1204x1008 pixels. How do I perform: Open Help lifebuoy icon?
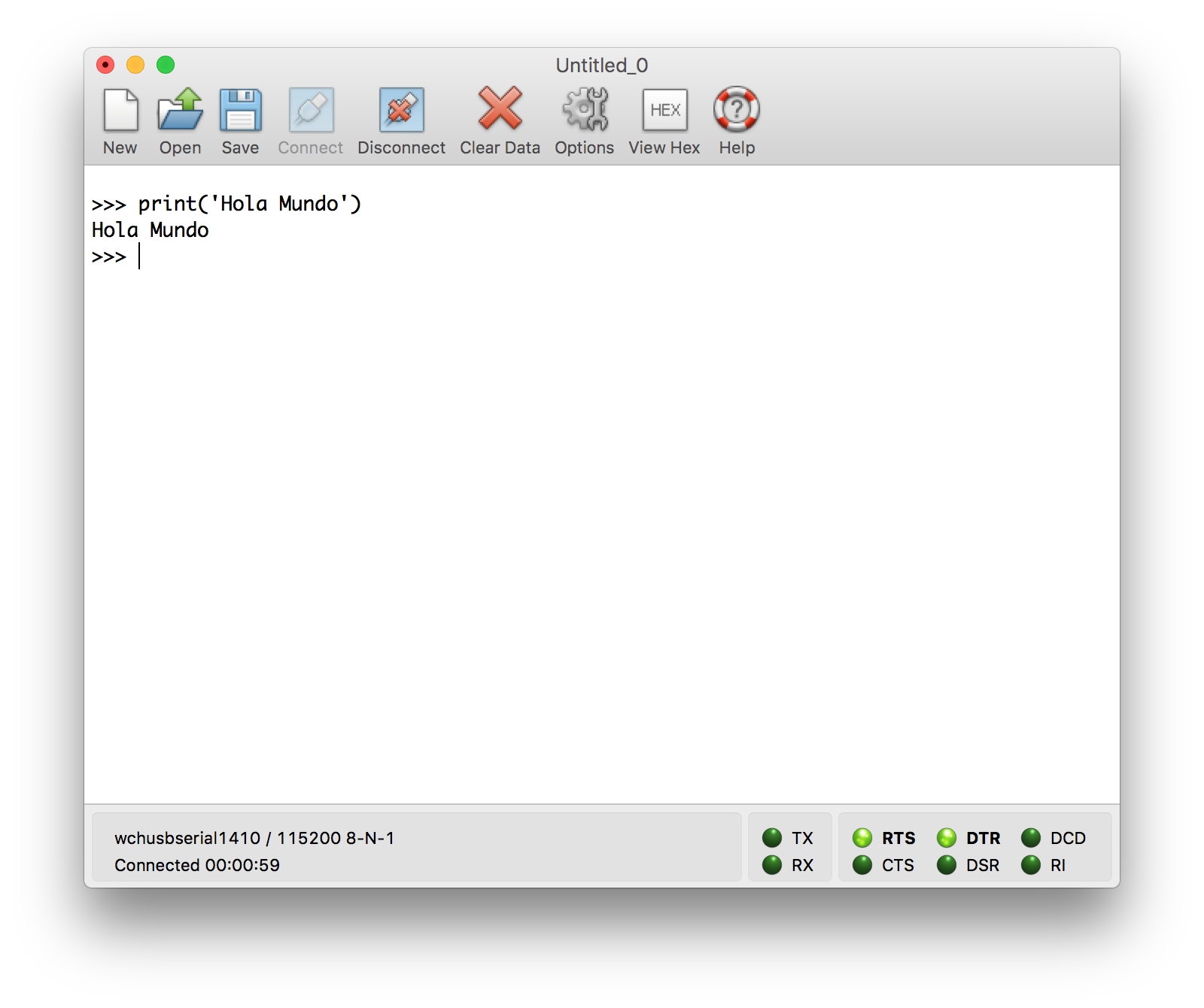tap(737, 109)
